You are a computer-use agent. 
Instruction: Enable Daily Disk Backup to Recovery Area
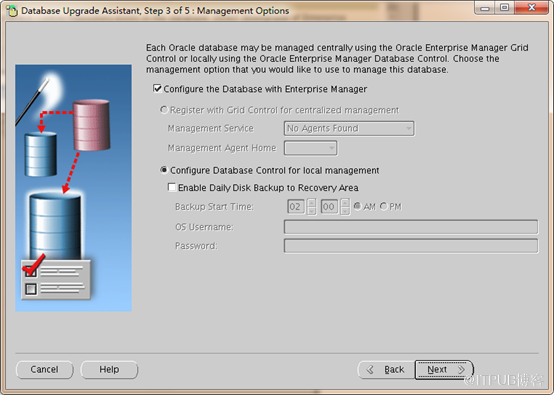pyautogui.click(x=172, y=187)
